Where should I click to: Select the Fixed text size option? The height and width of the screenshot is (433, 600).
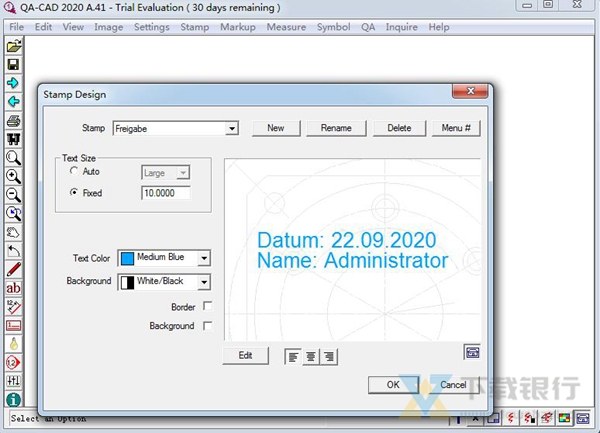(x=74, y=193)
